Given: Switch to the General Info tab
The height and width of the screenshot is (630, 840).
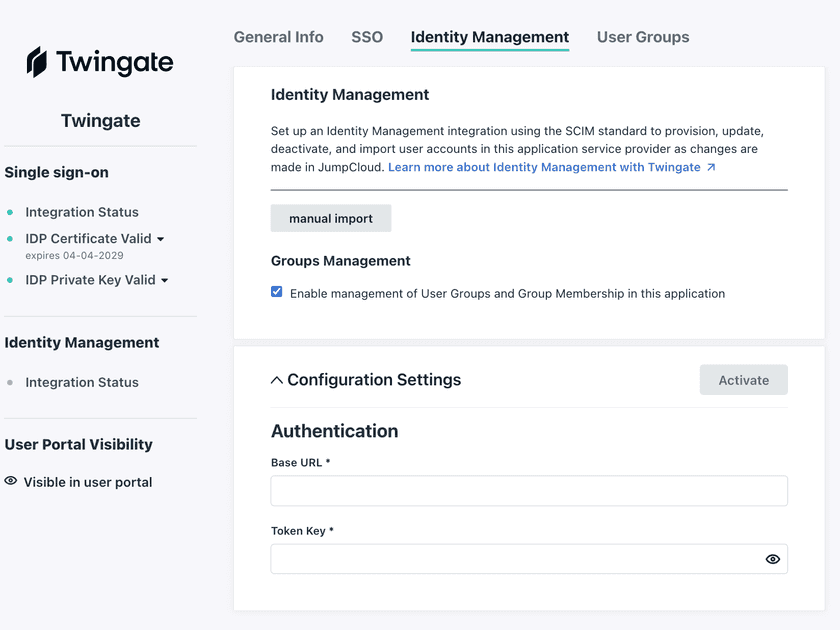Looking at the screenshot, I should (x=278, y=37).
